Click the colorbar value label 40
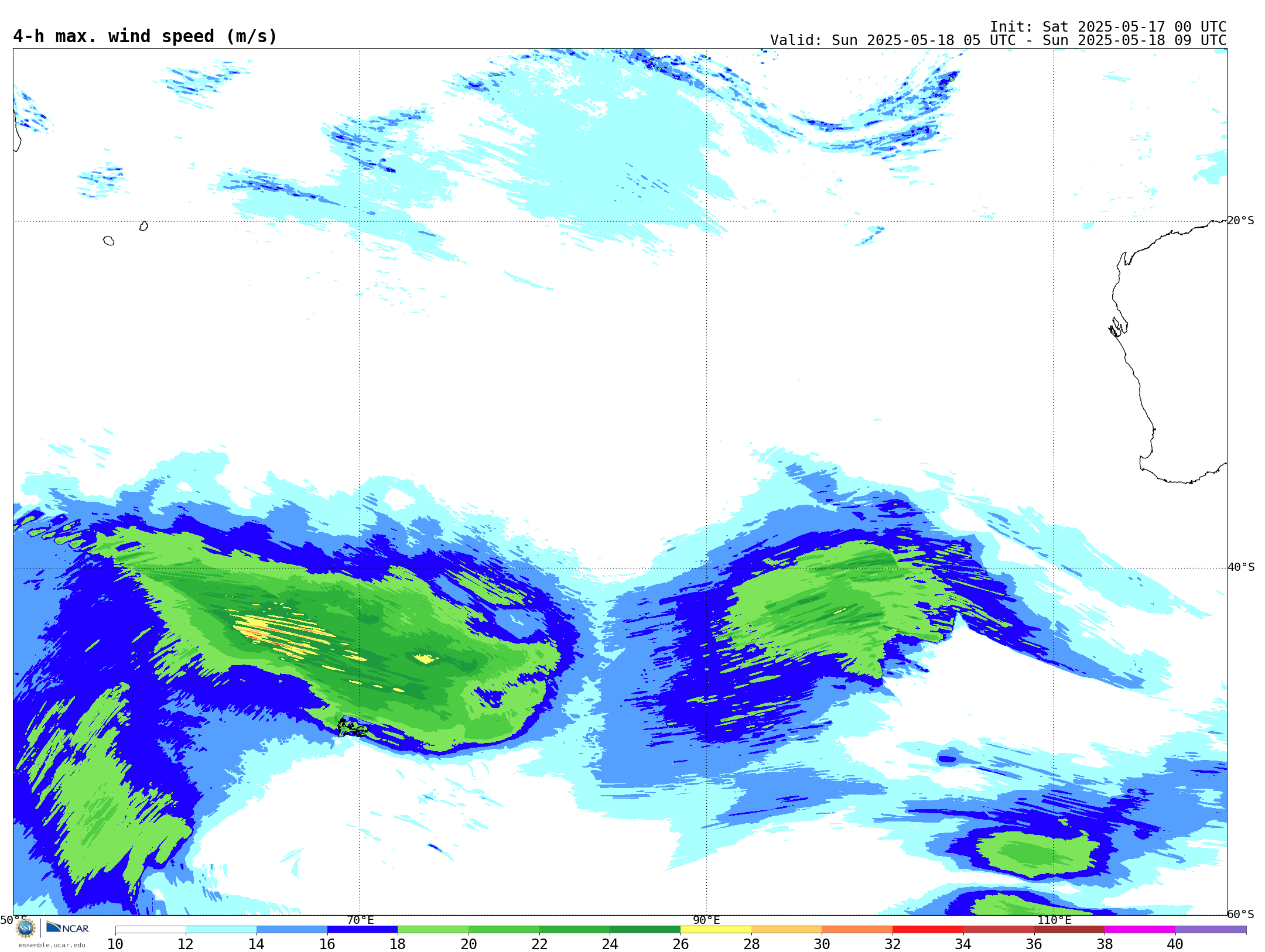 click(x=1175, y=944)
